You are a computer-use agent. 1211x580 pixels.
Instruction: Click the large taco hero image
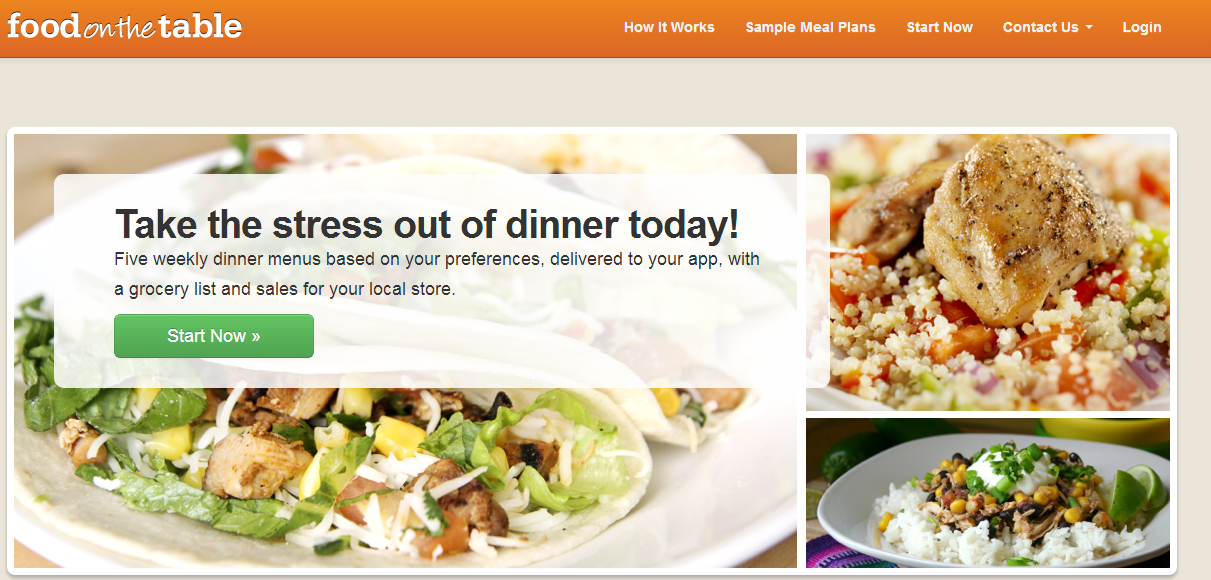(x=405, y=351)
